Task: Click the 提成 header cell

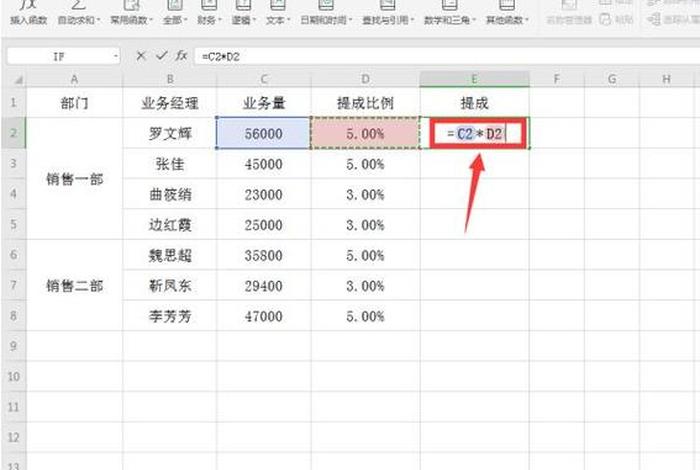Action: [475, 103]
